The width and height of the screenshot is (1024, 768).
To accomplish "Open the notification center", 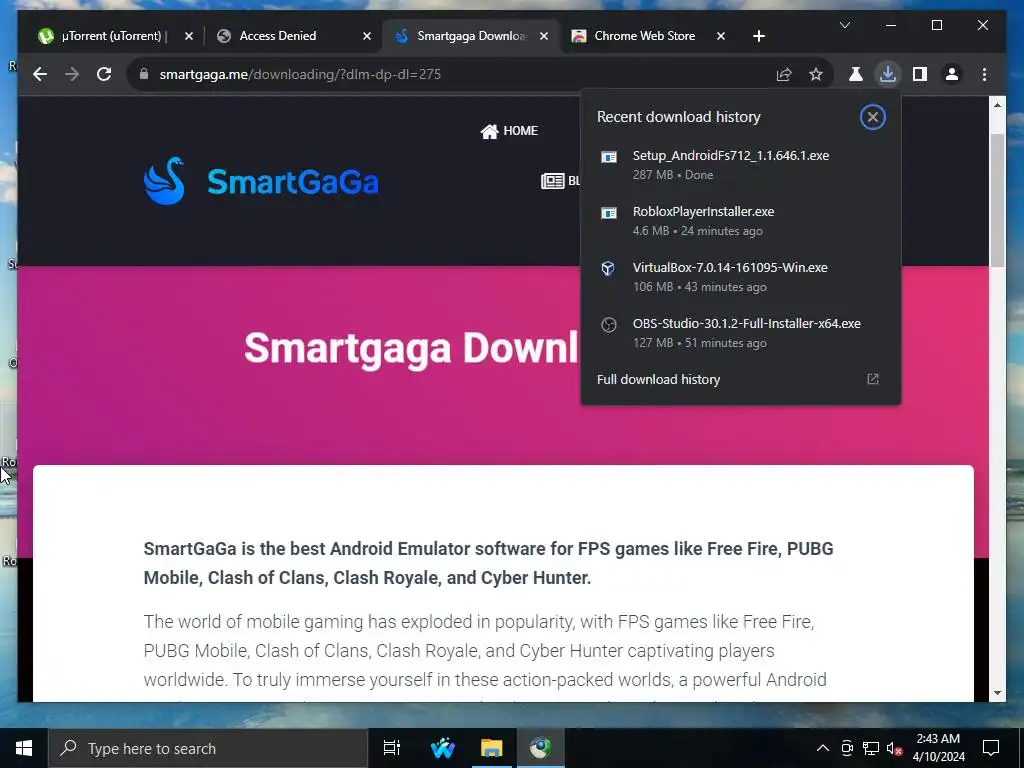I will click(991, 748).
